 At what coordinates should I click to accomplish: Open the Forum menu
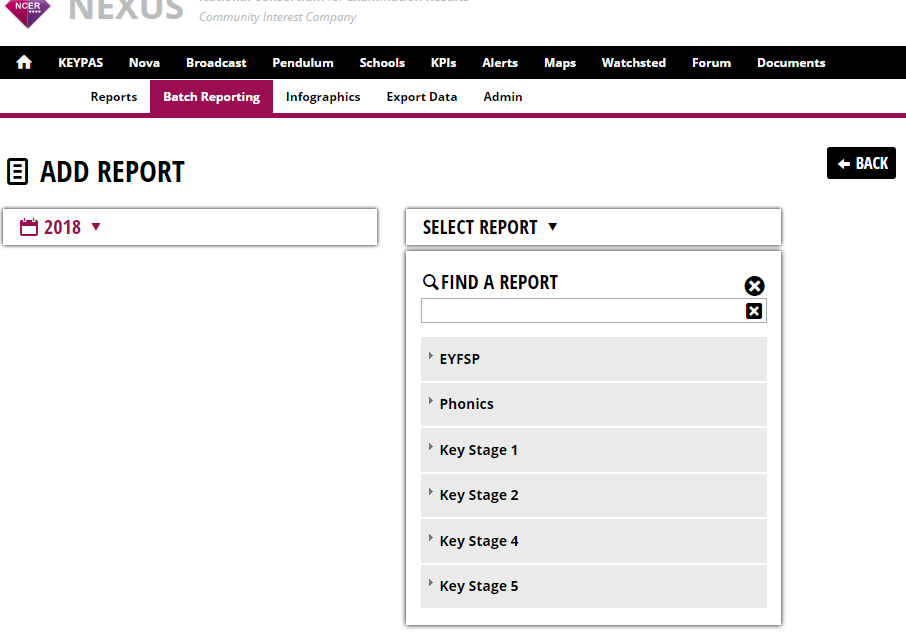[x=711, y=62]
